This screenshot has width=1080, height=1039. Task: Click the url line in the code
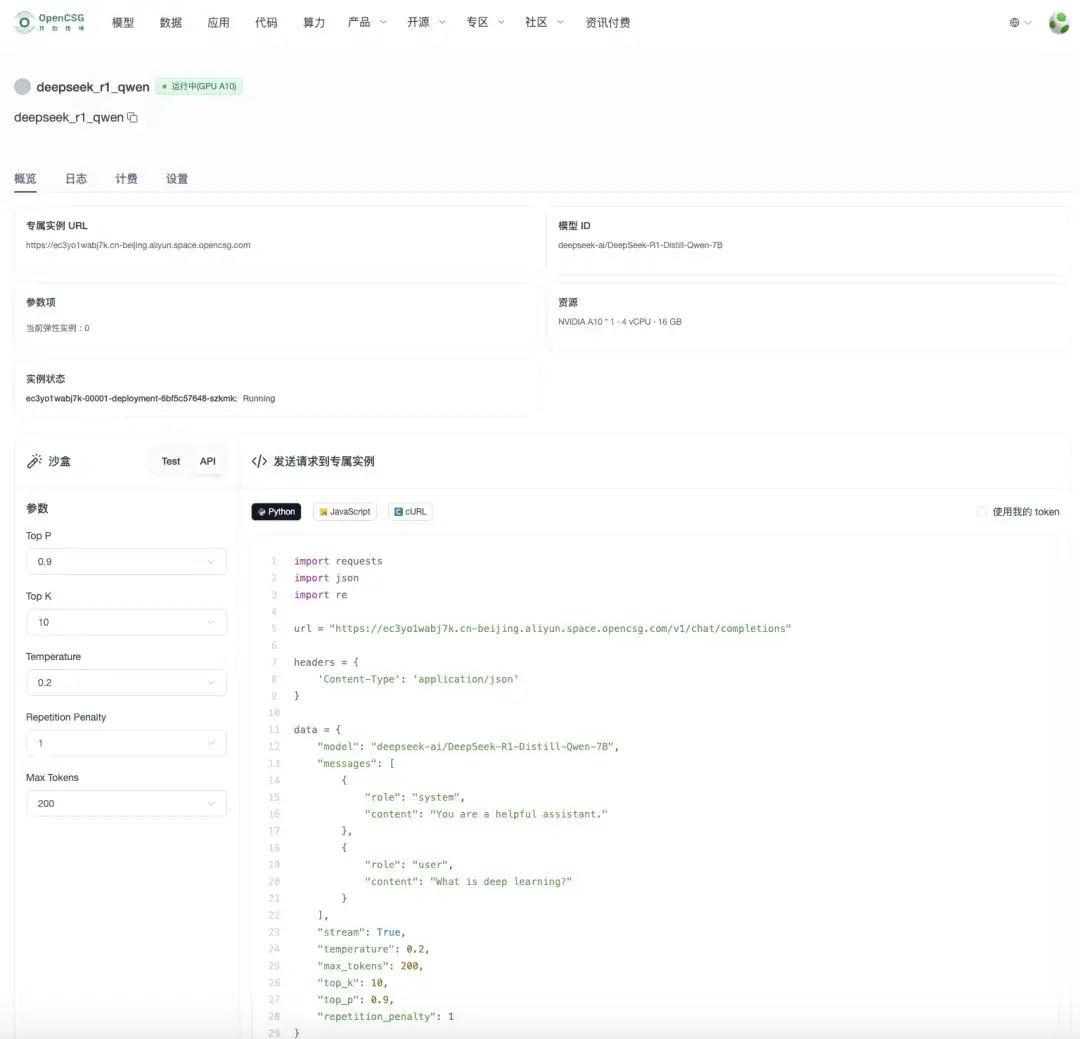[542, 628]
